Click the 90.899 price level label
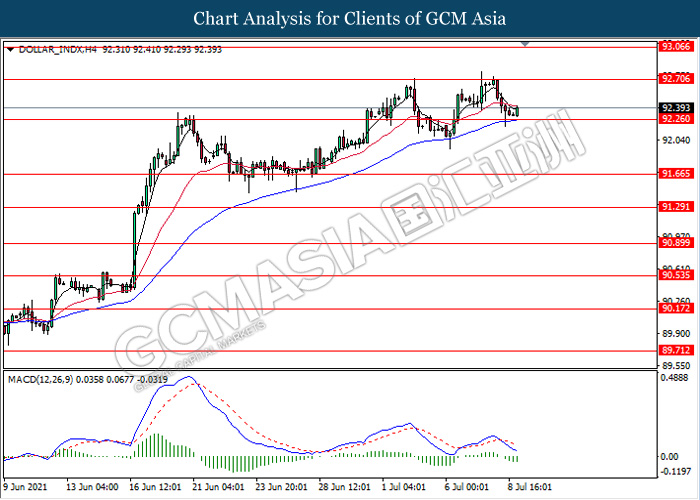Image resolution: width=700 pixels, height=500 pixels. pos(675,243)
